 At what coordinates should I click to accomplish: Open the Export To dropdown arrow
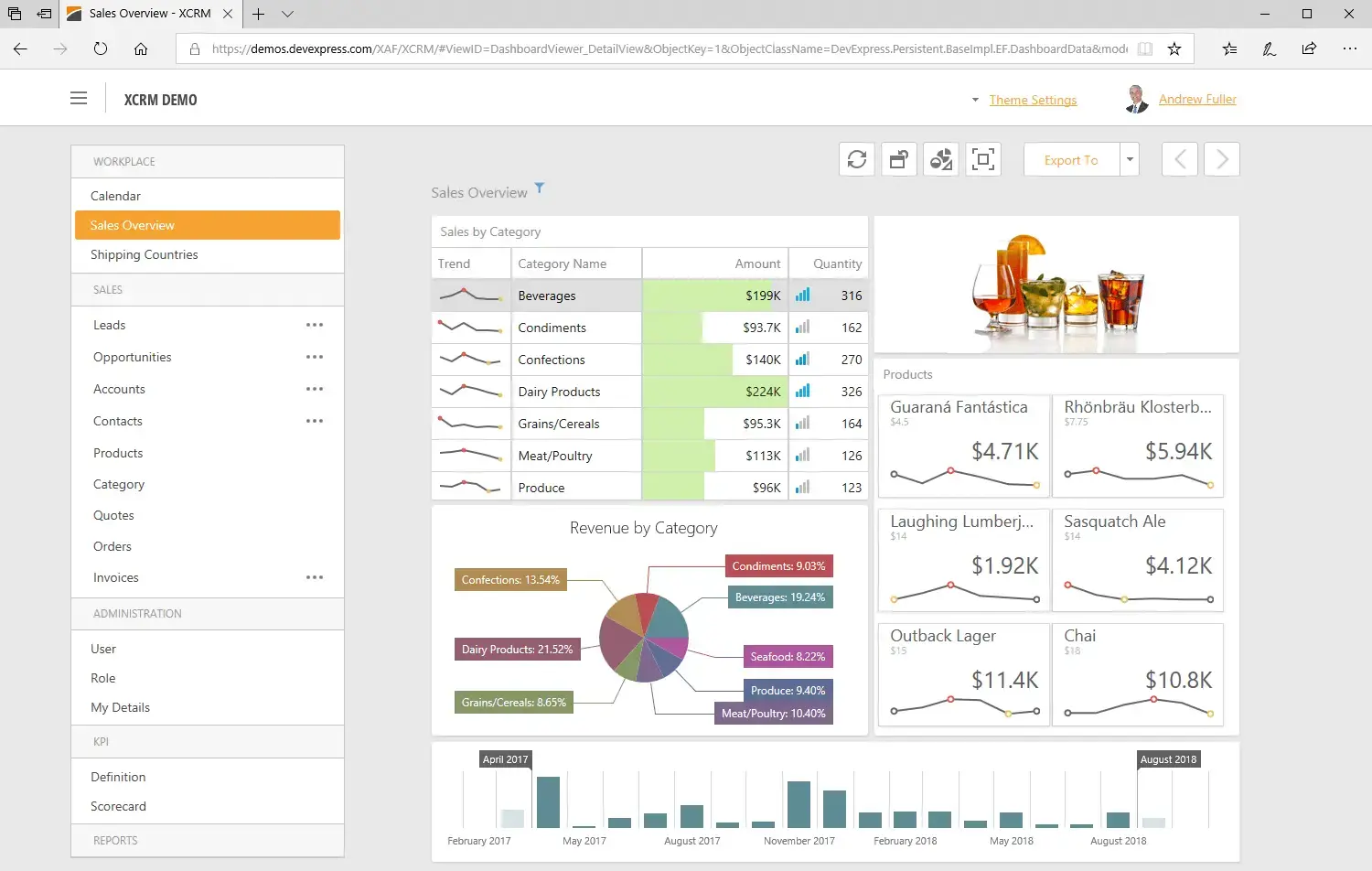coord(1130,159)
